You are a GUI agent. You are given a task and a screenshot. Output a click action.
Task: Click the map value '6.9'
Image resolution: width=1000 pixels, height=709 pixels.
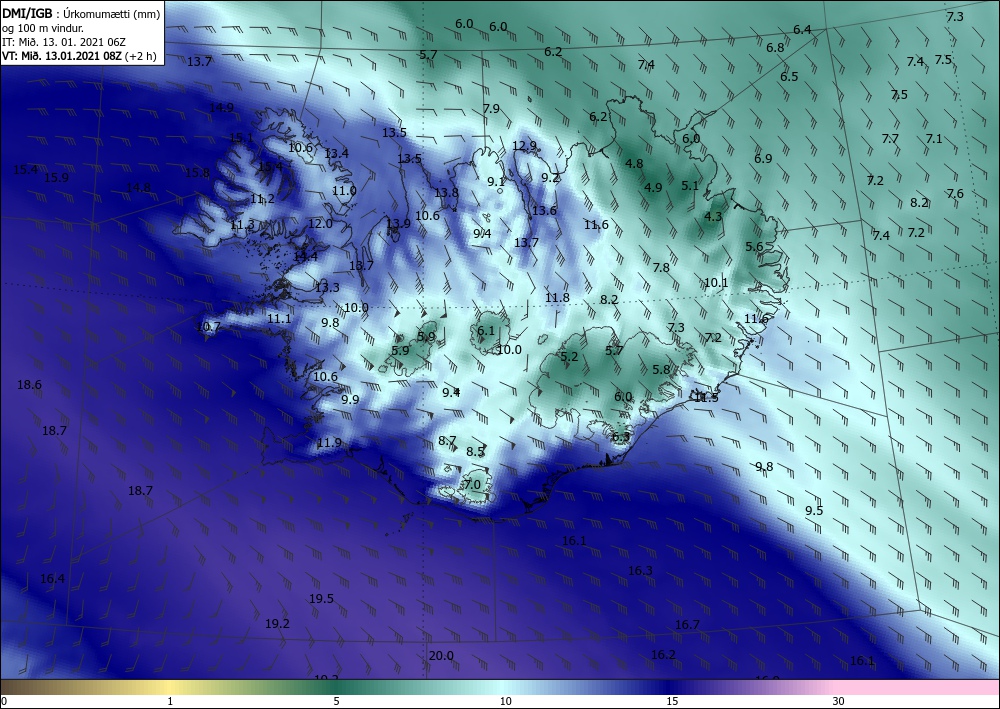point(763,158)
